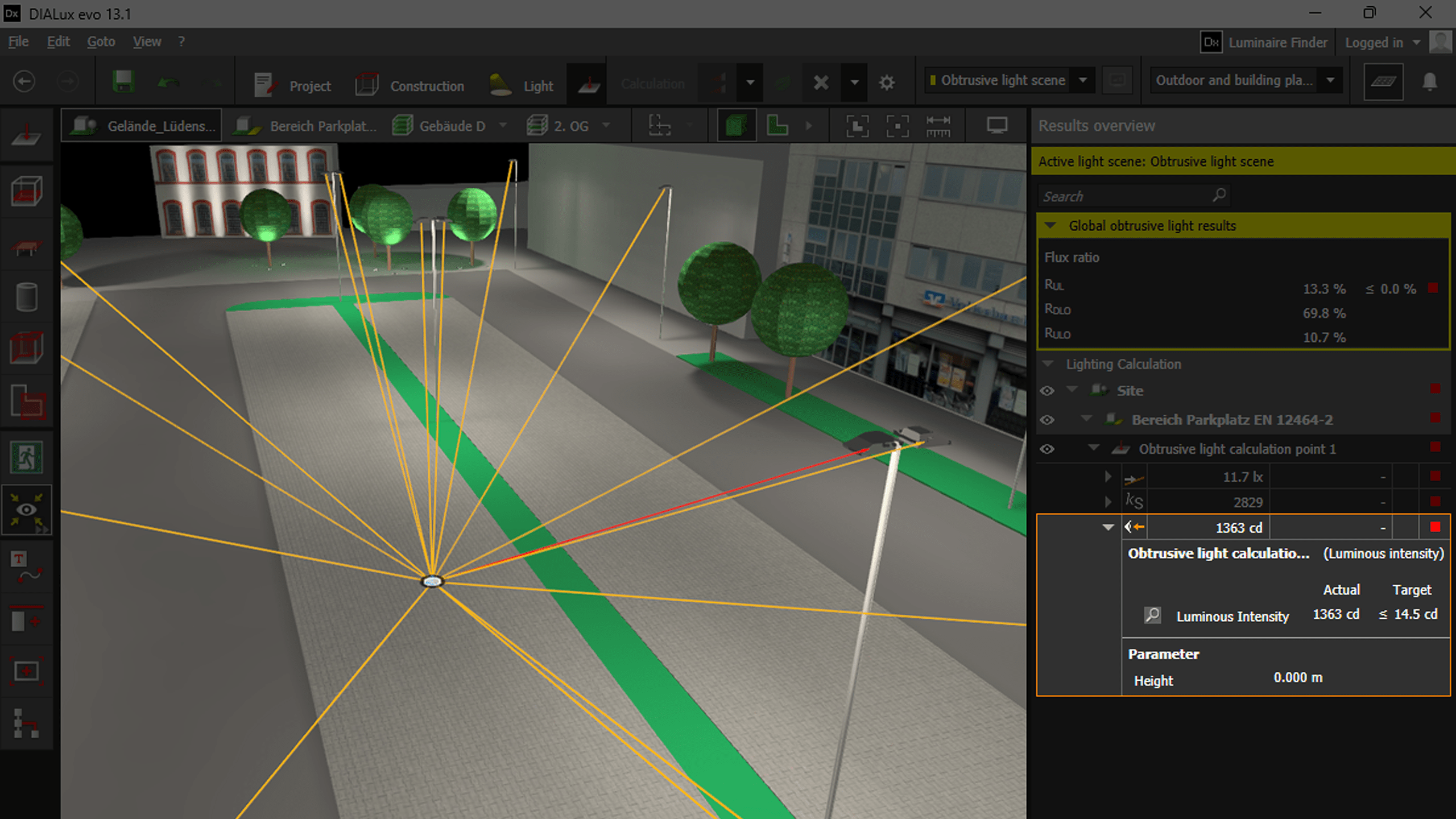Image resolution: width=1456 pixels, height=819 pixels.
Task: Select the emergency exit sign tool
Action: coord(26,457)
